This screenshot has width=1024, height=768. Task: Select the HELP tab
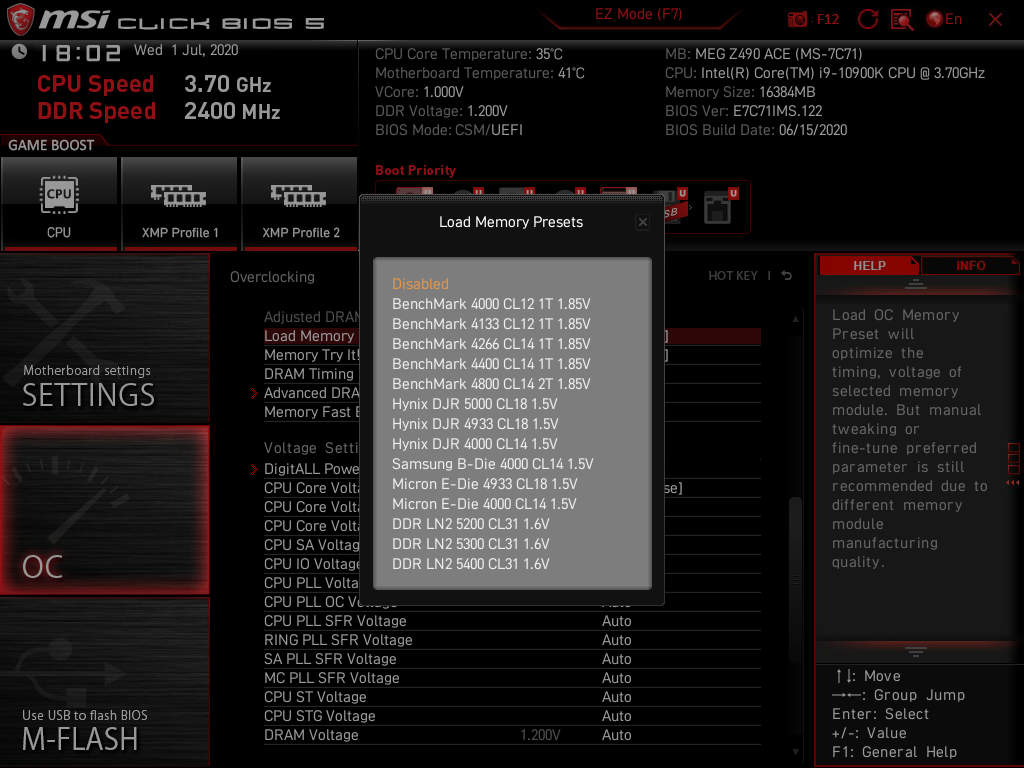pyautogui.click(x=868, y=265)
